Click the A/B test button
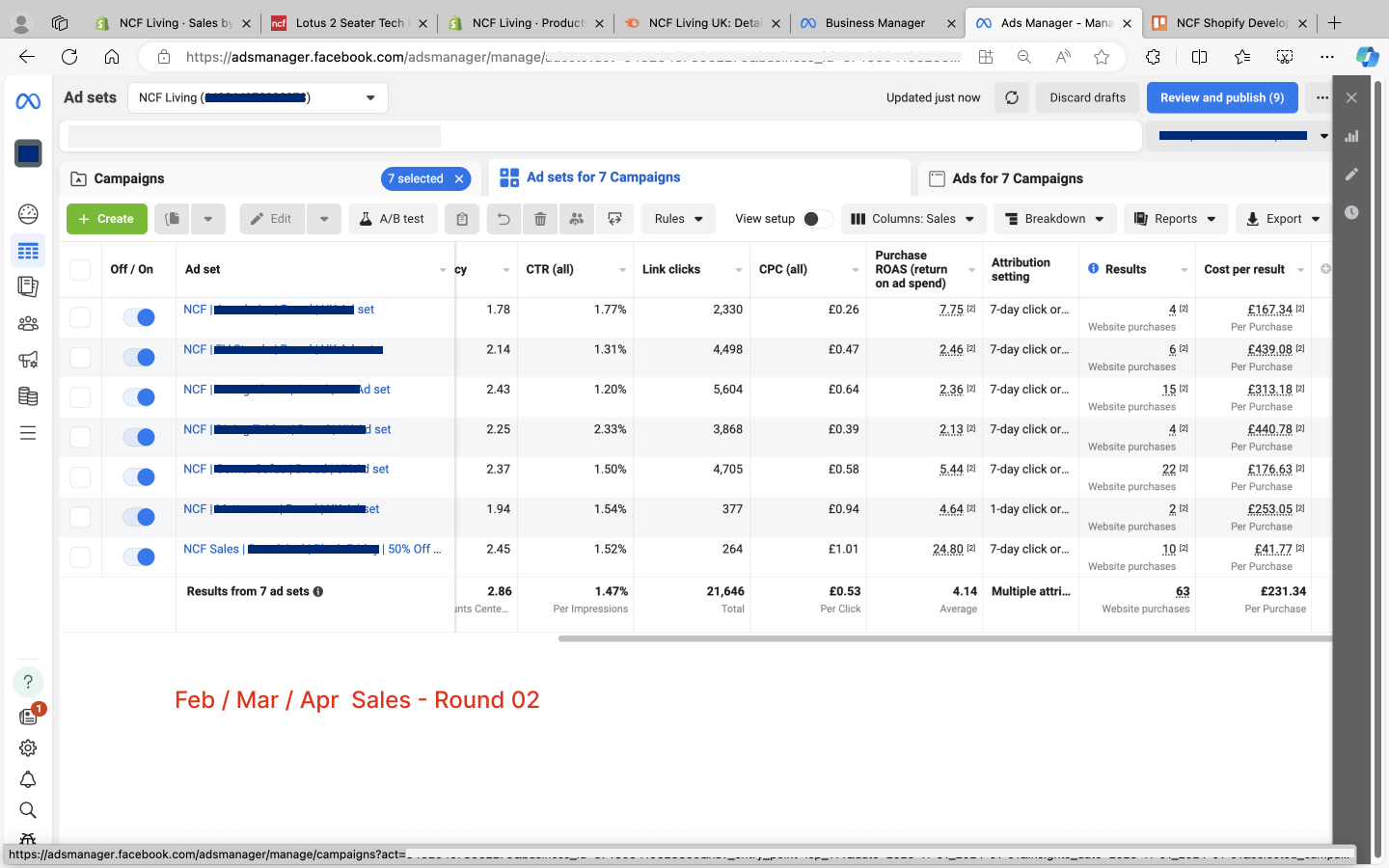This screenshot has height=868, width=1389. point(393,219)
